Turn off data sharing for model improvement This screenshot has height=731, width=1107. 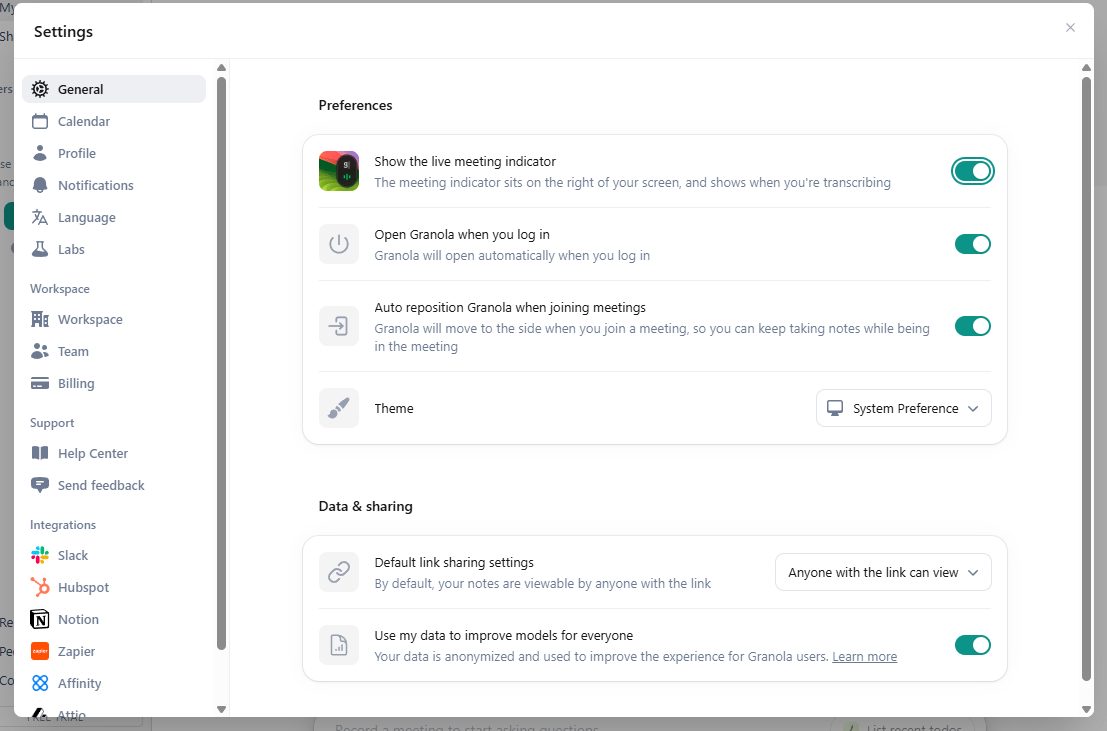[972, 645]
